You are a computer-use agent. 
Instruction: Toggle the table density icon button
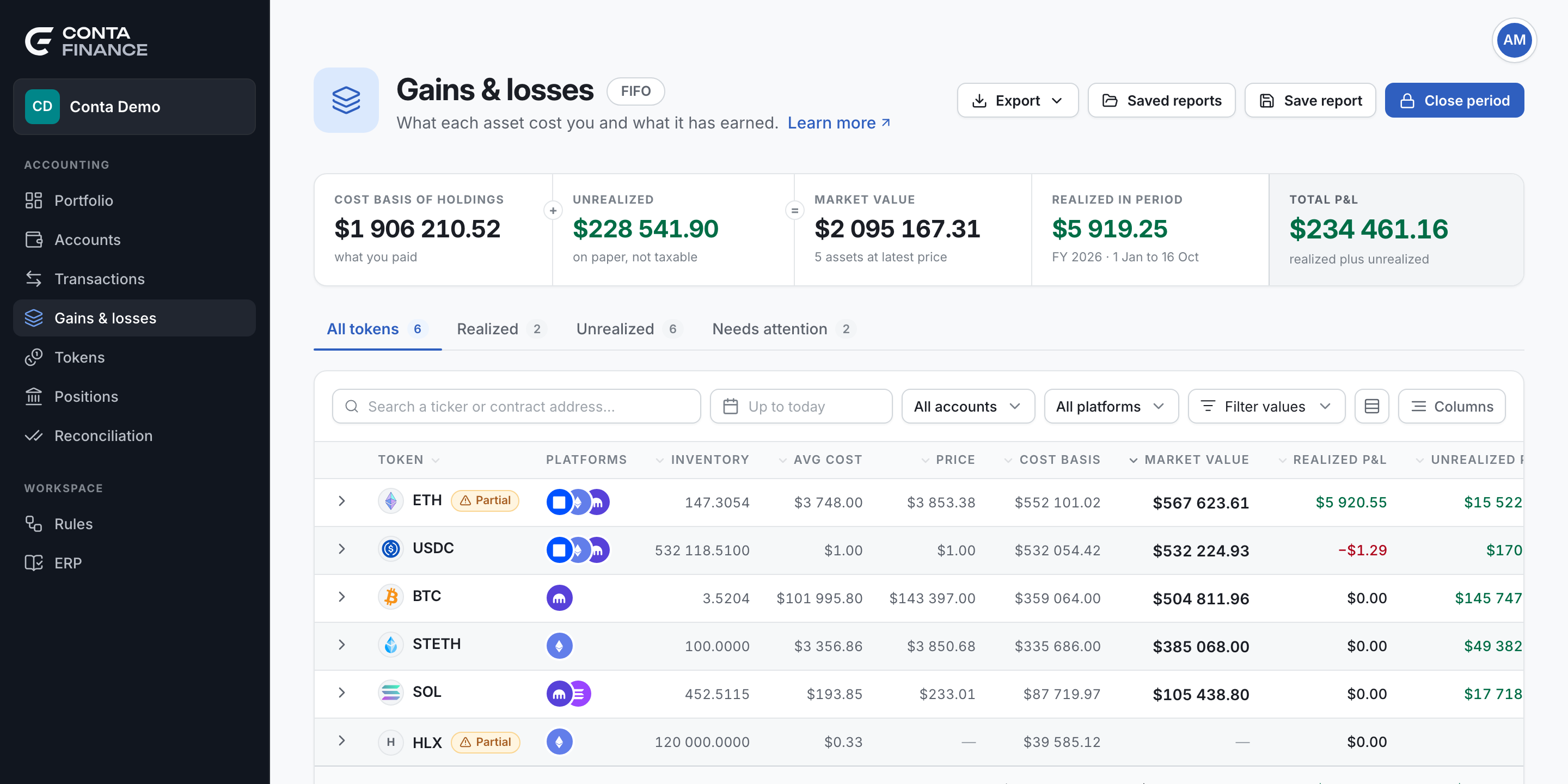[x=1371, y=406]
